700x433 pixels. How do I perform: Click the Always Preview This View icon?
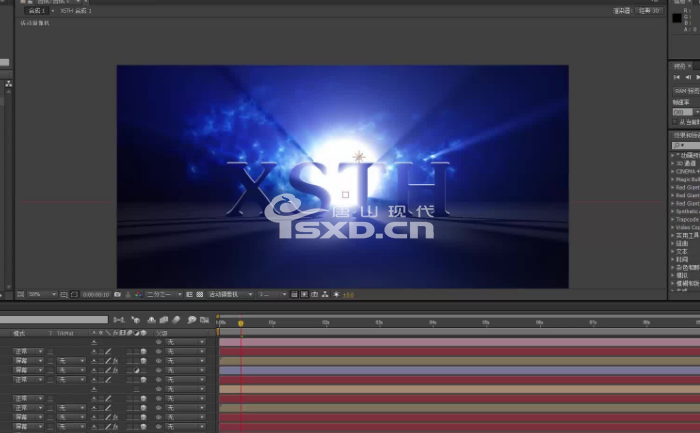pos(21,295)
